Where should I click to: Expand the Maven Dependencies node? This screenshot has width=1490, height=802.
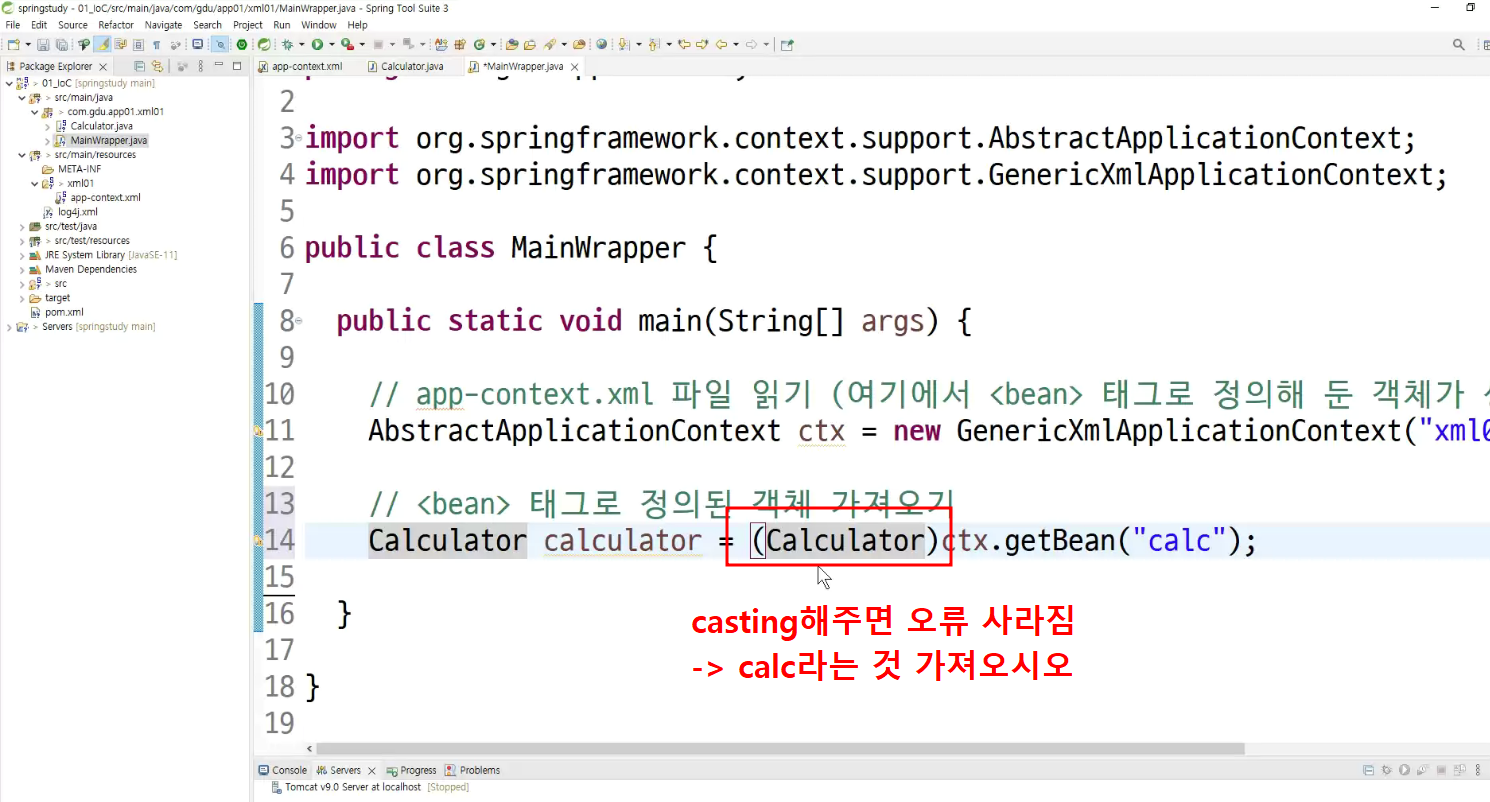[x=22, y=269]
